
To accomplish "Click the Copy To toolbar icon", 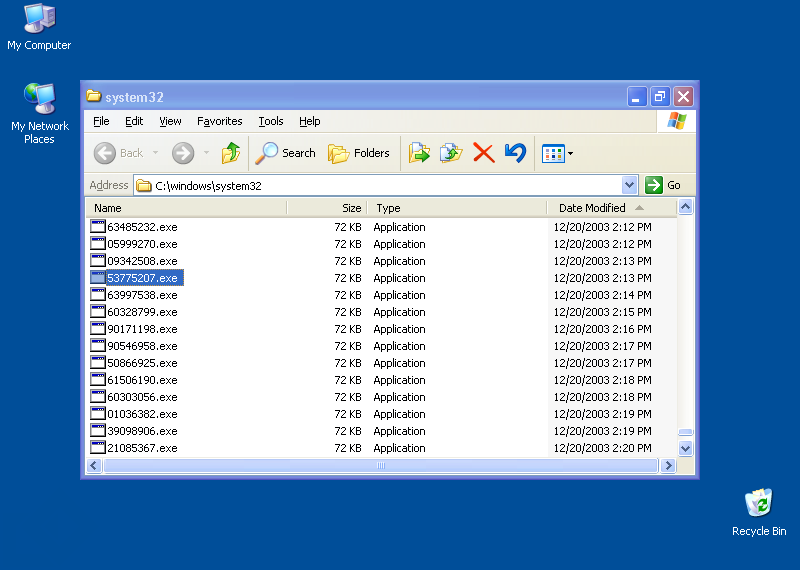I will pyautogui.click(x=451, y=153).
